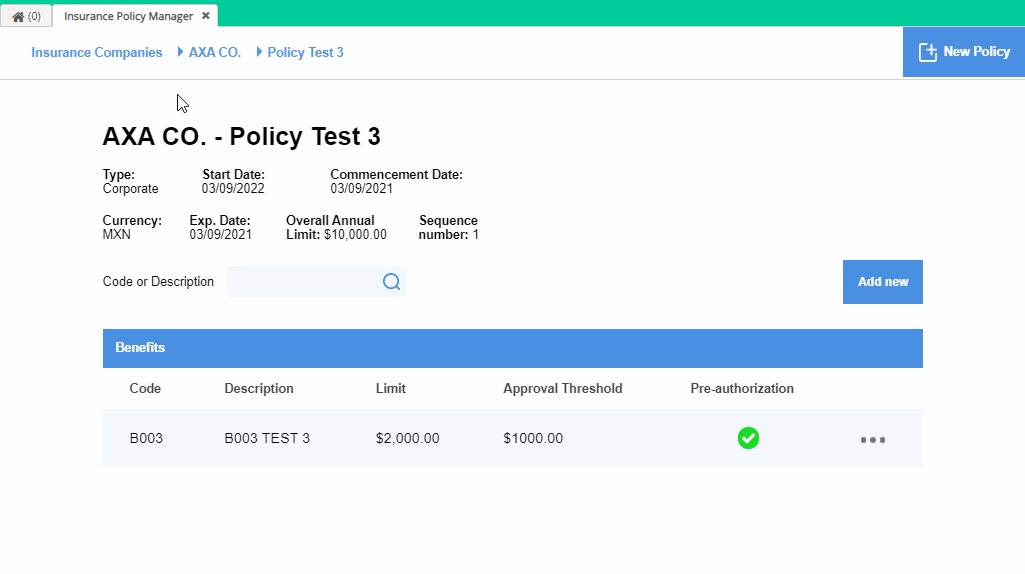Click the Benefits table header bar
The width and height of the screenshot is (1025, 574).
coord(512,348)
